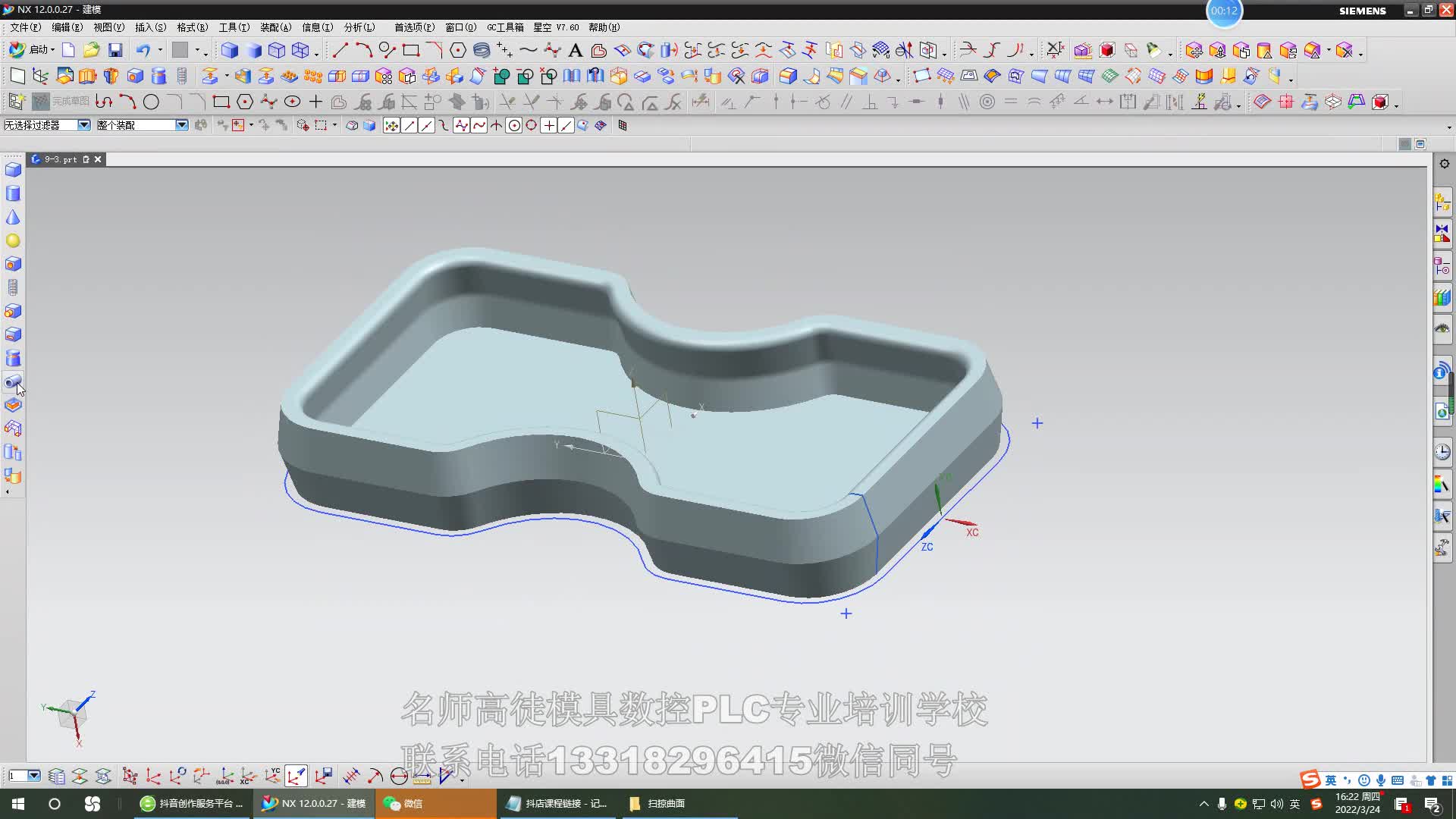The width and height of the screenshot is (1456, 819).
Task: Toggle the midpoint snap option
Action: [x=427, y=126]
